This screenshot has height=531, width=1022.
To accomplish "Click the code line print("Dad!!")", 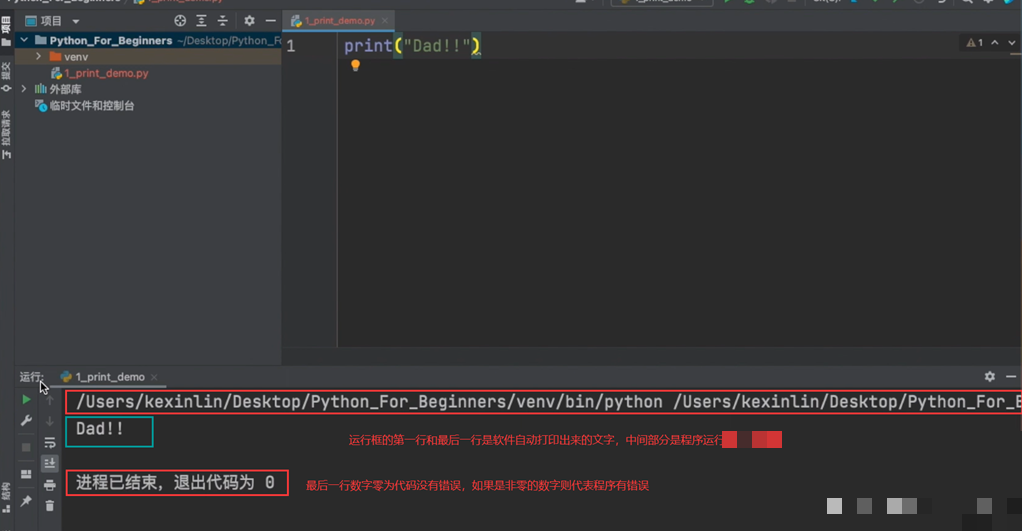I will coord(412,46).
